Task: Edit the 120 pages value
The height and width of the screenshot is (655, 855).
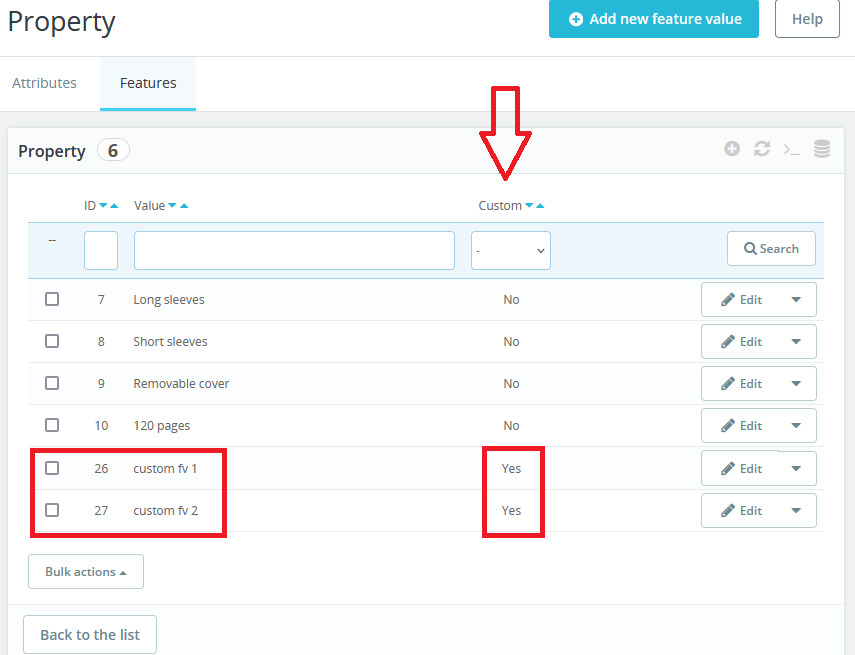Action: coord(741,425)
